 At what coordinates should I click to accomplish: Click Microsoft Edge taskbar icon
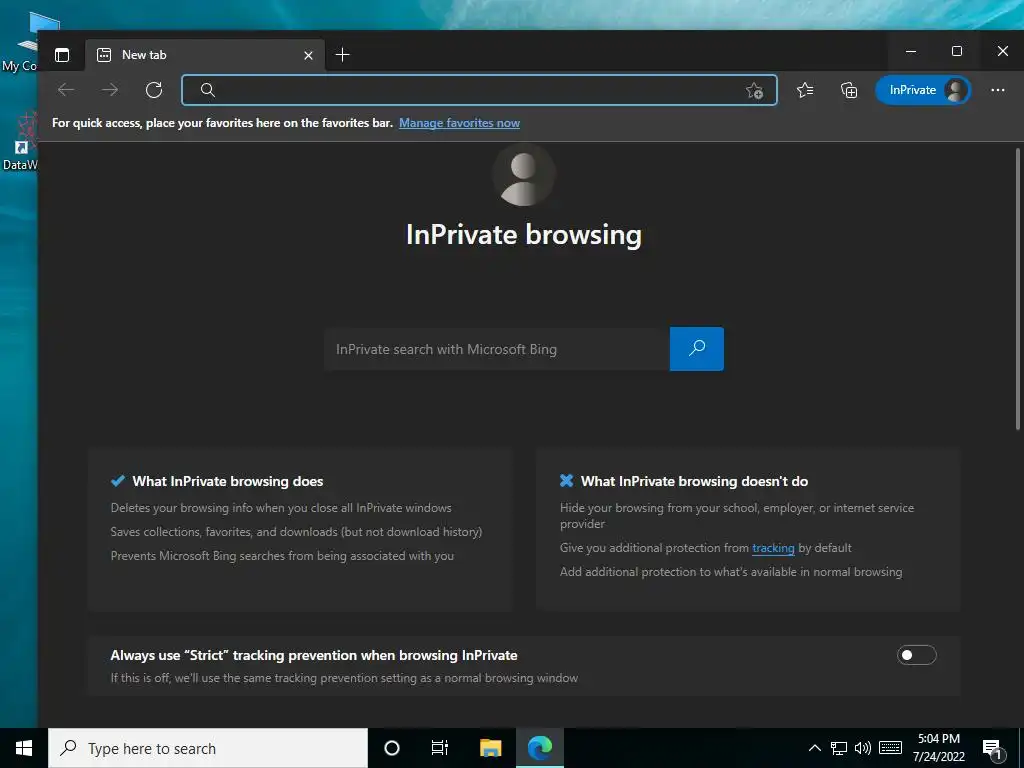[540, 748]
